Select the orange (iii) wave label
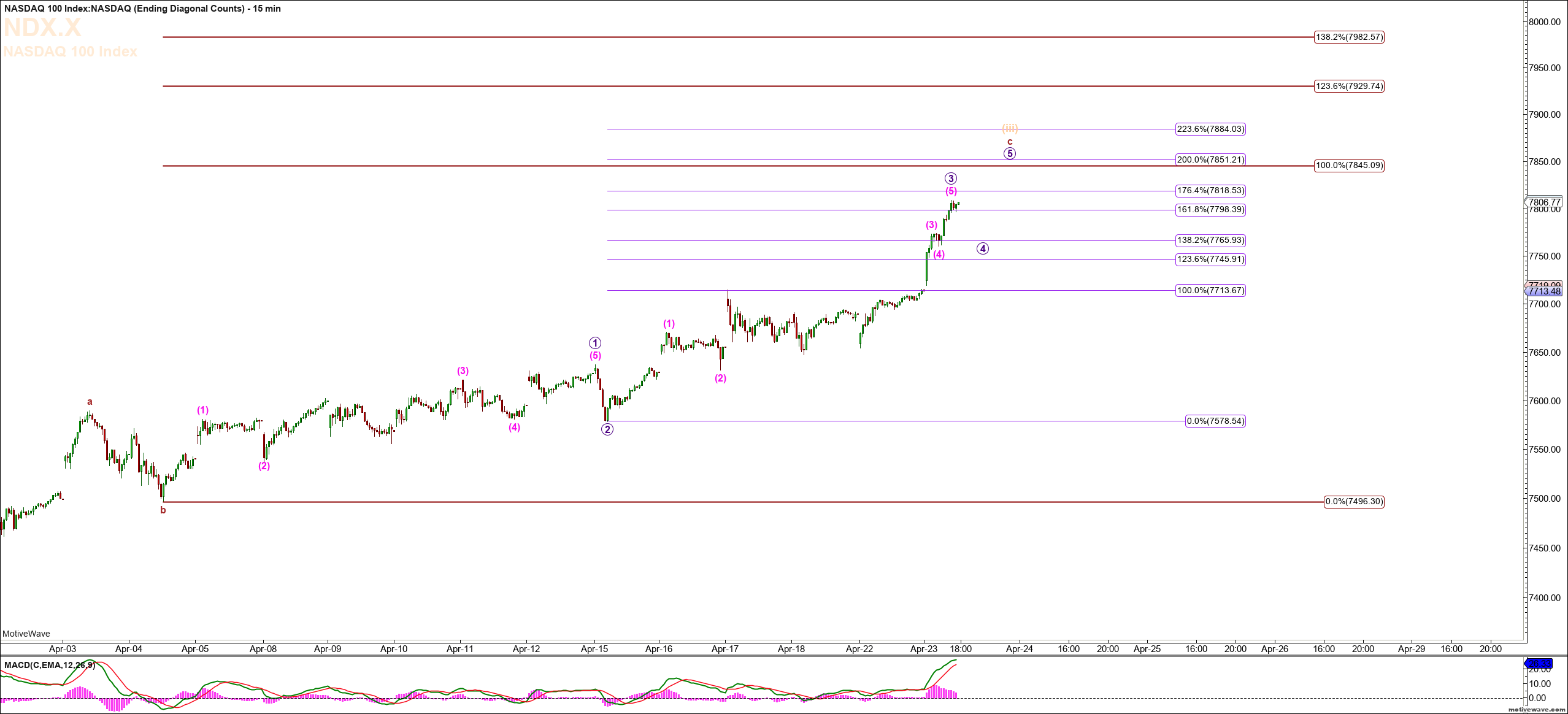1568x714 pixels. click(1010, 128)
